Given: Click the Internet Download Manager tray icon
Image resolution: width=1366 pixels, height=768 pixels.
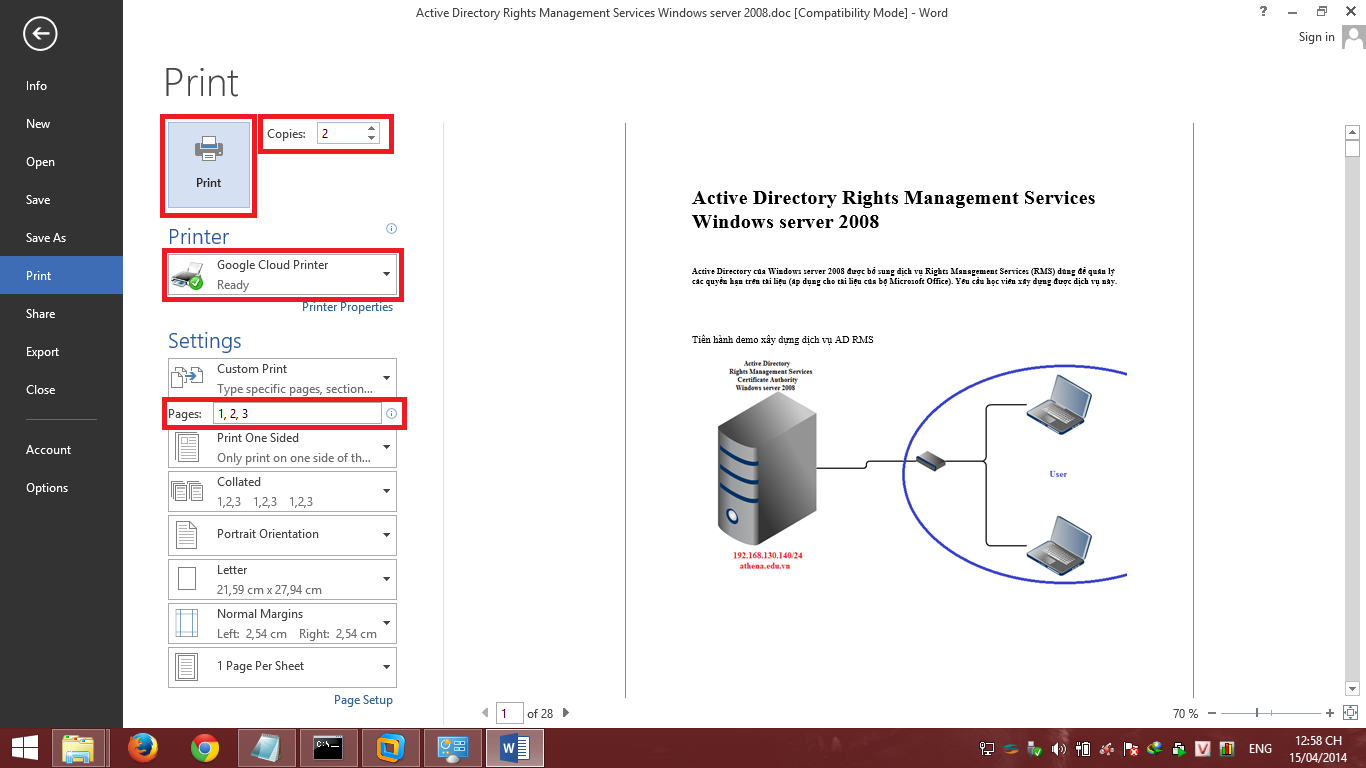Looking at the screenshot, I should 1155,748.
